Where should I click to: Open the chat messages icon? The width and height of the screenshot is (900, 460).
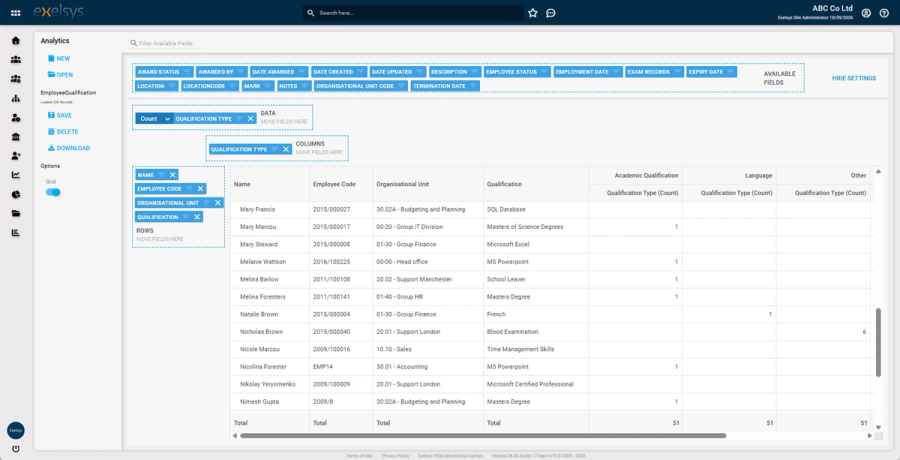(550, 13)
